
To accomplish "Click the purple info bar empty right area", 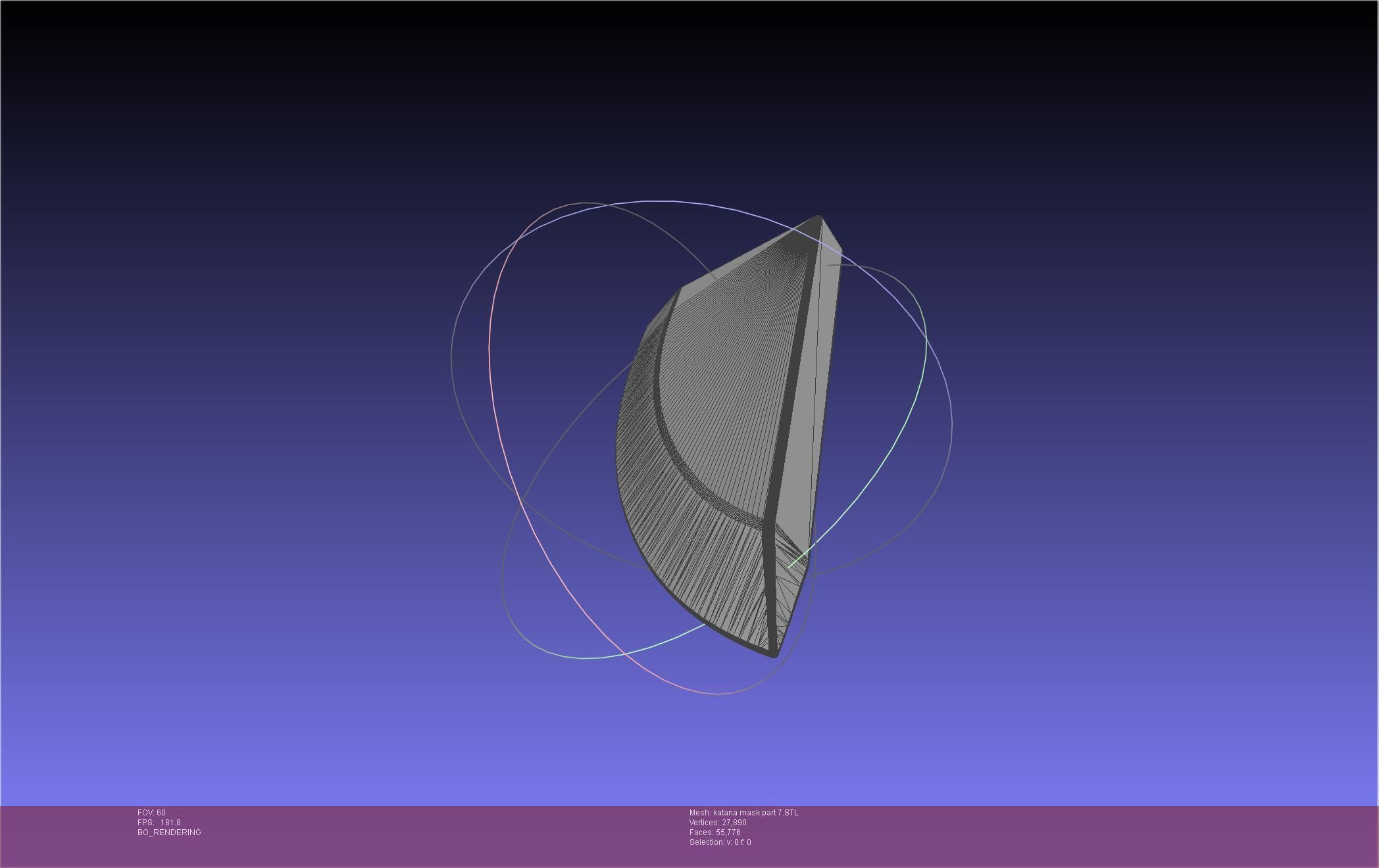I will click(x=1118, y=835).
